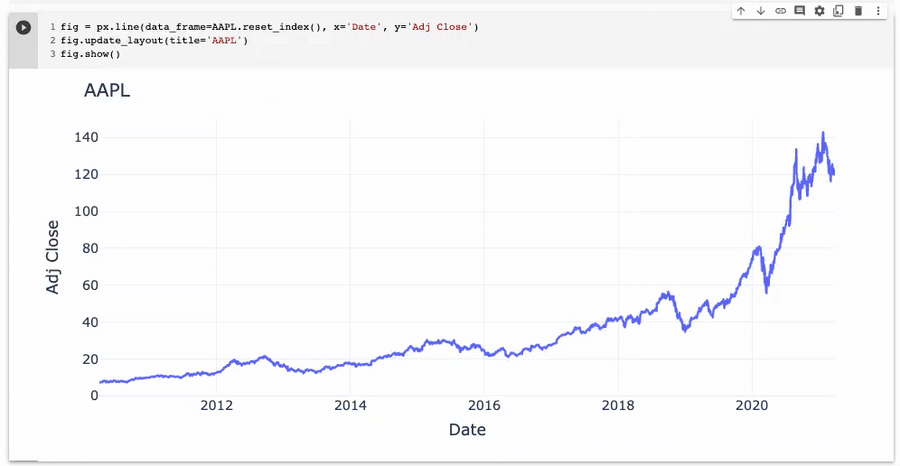The width and height of the screenshot is (900, 466).
Task: Delete cell with trash icon
Action: coord(858,11)
